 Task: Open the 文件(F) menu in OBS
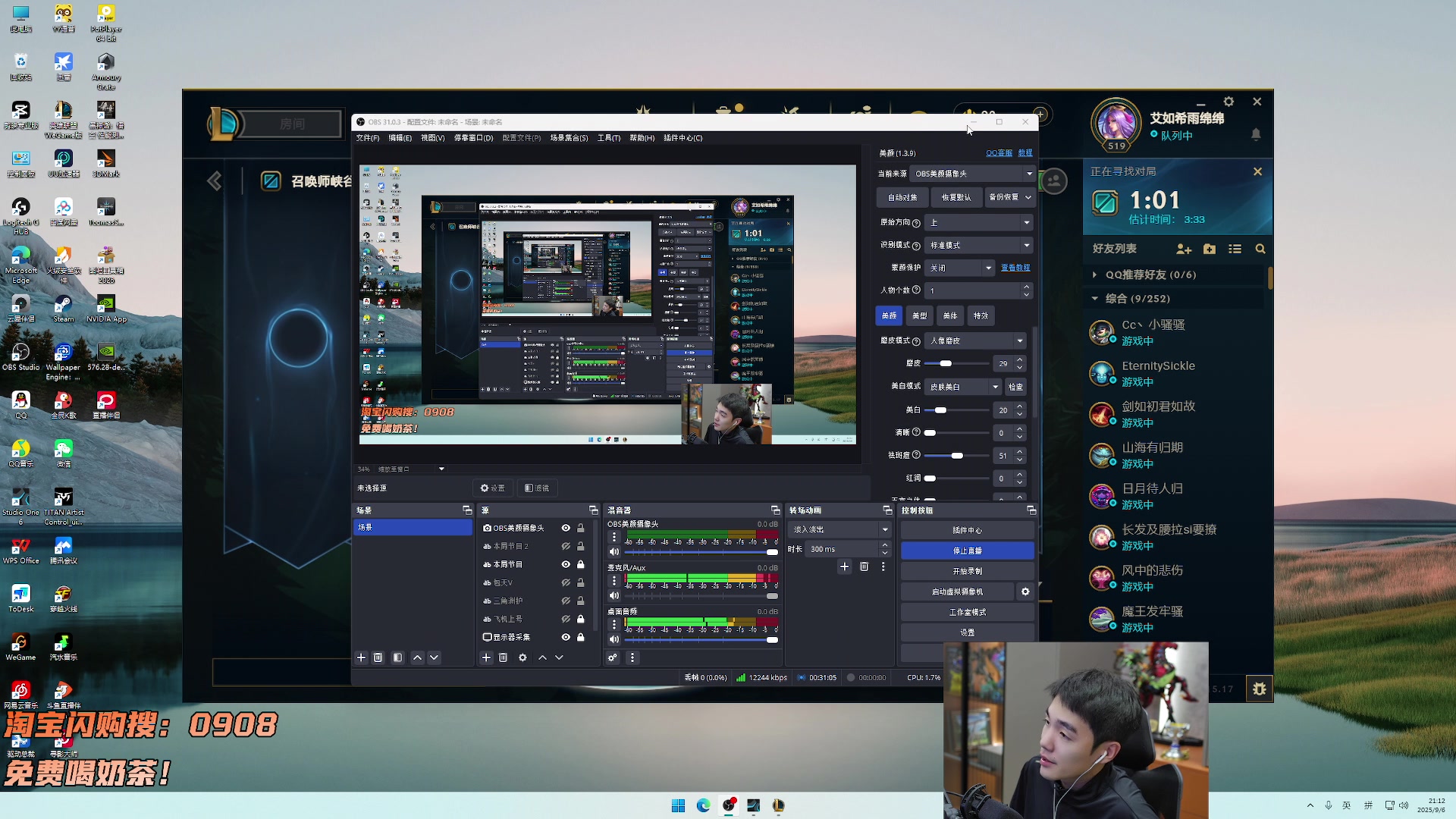coord(367,138)
